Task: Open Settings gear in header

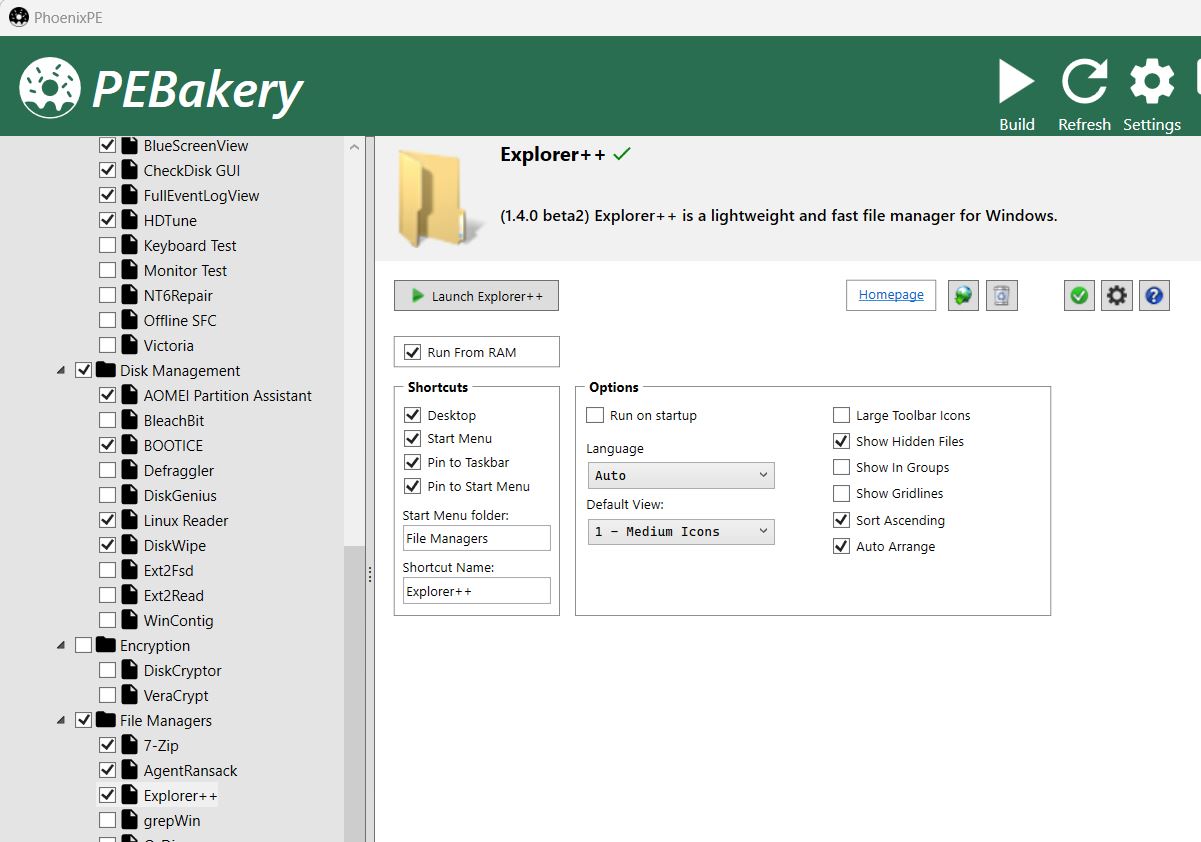Action: point(1152,82)
